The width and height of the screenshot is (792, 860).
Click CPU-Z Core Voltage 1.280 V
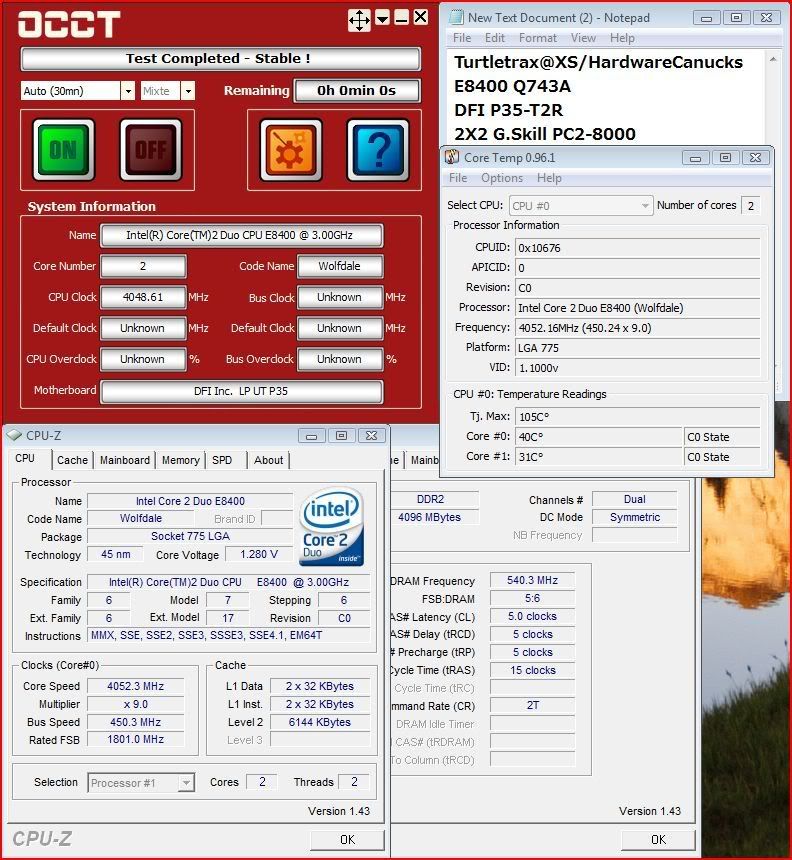259,555
